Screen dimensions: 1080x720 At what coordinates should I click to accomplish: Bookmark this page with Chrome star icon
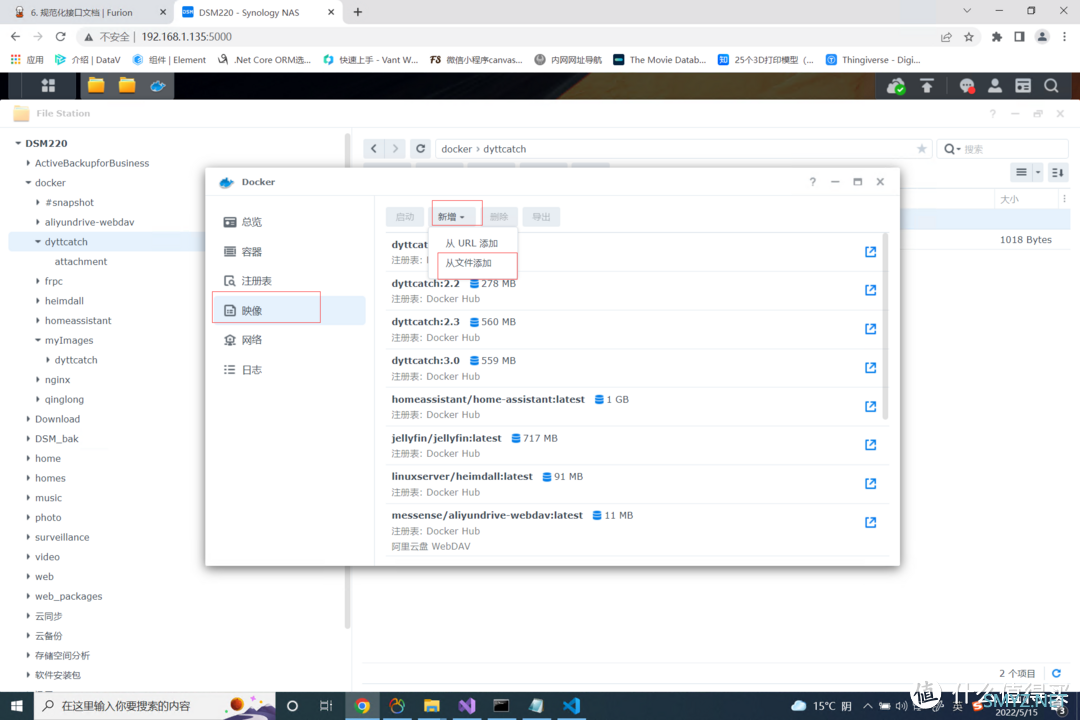click(x=969, y=37)
